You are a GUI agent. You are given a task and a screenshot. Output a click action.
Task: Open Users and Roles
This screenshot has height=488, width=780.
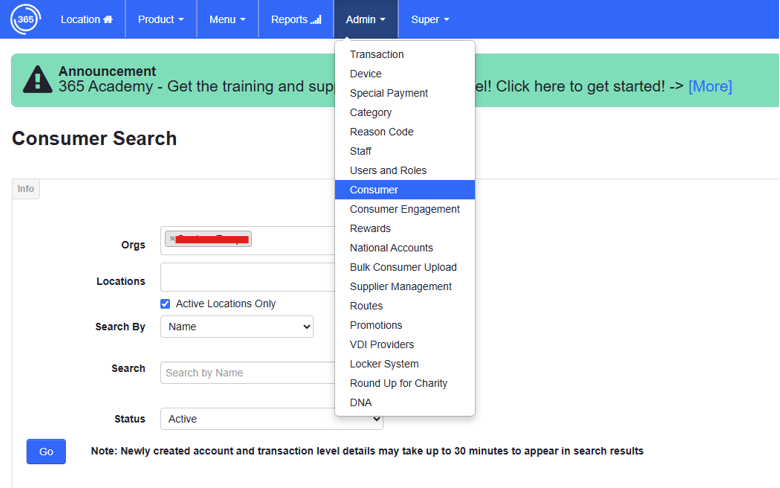tap(405, 171)
